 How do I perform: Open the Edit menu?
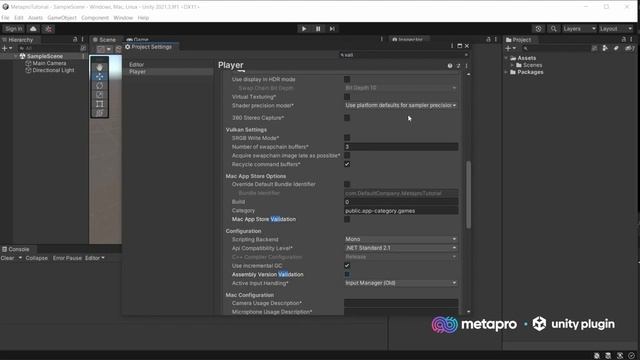point(19,18)
